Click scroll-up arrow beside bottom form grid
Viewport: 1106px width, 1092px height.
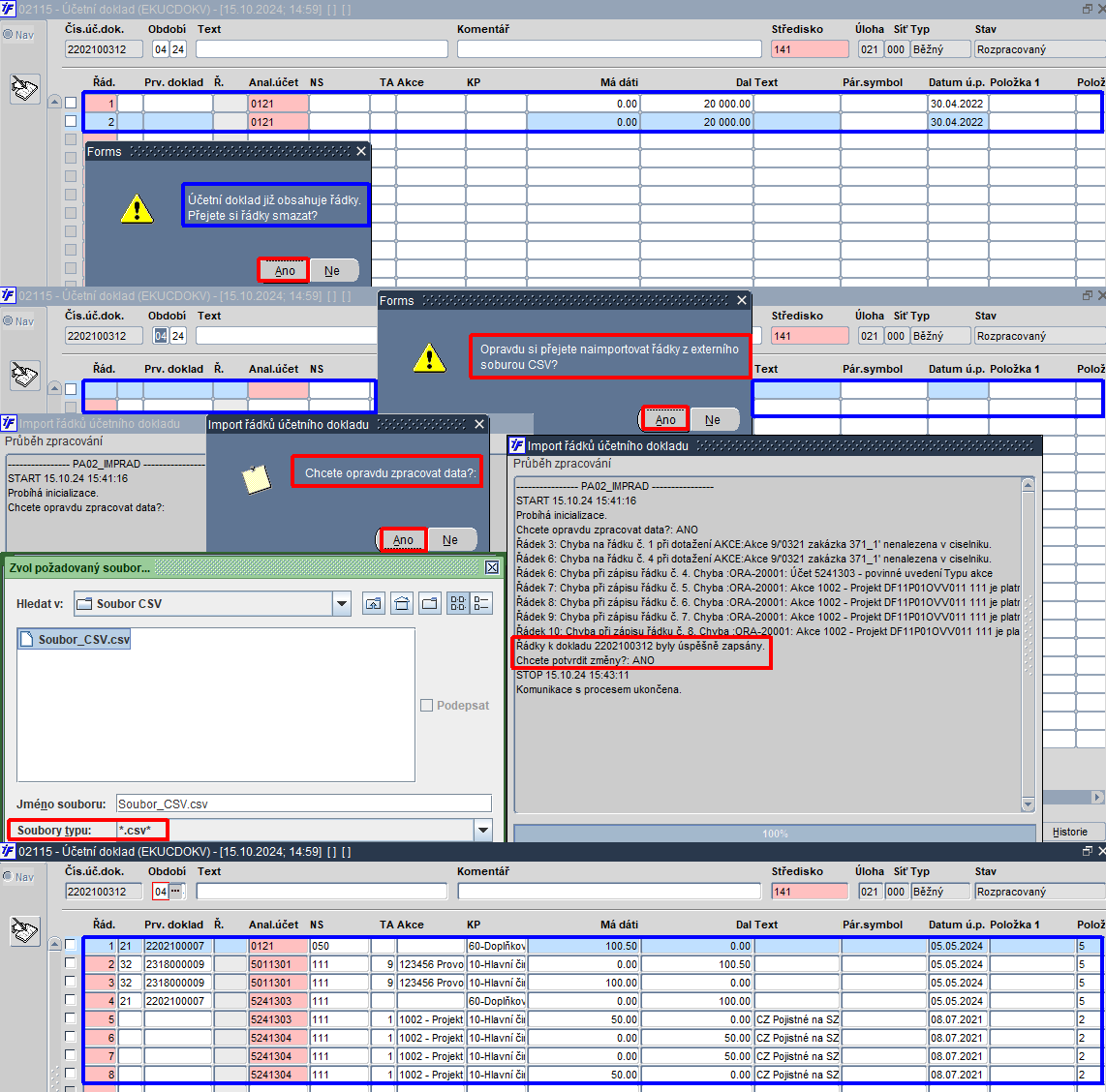[54, 944]
